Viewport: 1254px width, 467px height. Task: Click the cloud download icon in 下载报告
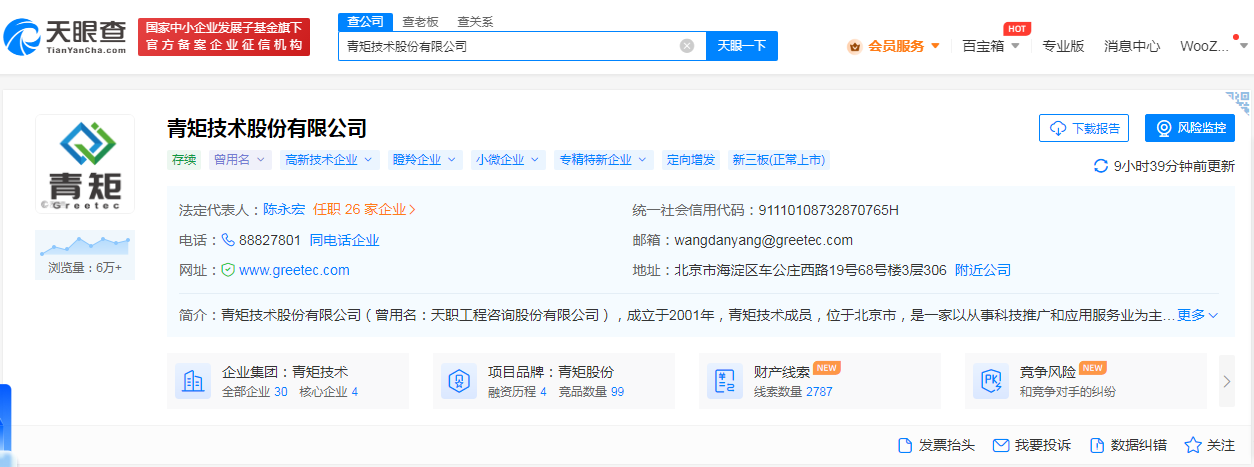(1058, 128)
